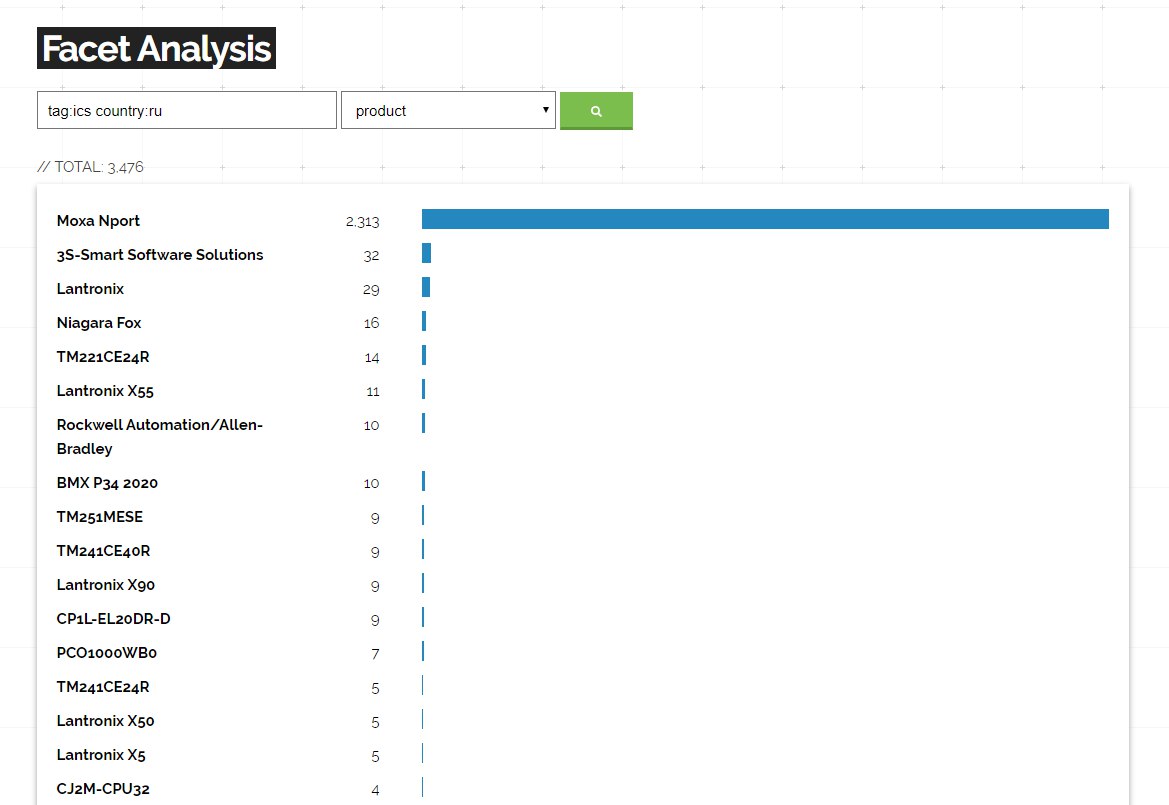The image size is (1169, 805).
Task: Select the Niagara Fox entry
Action: pos(98,323)
